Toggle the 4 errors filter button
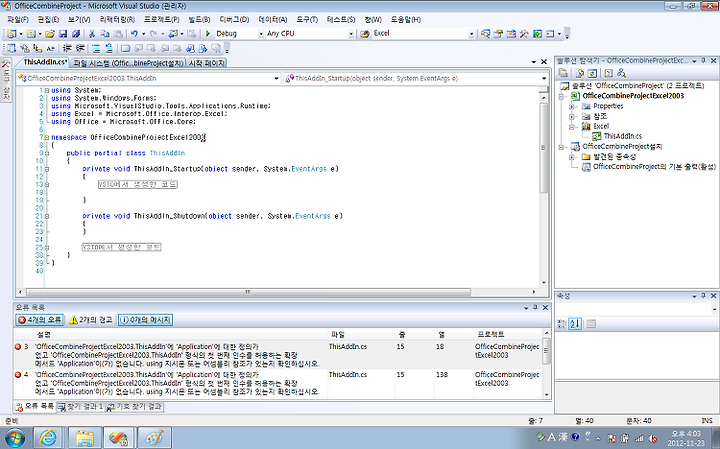The height and width of the screenshot is (449, 720). coord(39,320)
